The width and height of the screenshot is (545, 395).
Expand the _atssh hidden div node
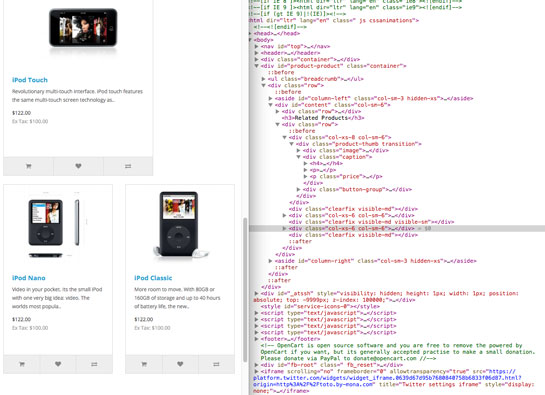tap(257, 293)
